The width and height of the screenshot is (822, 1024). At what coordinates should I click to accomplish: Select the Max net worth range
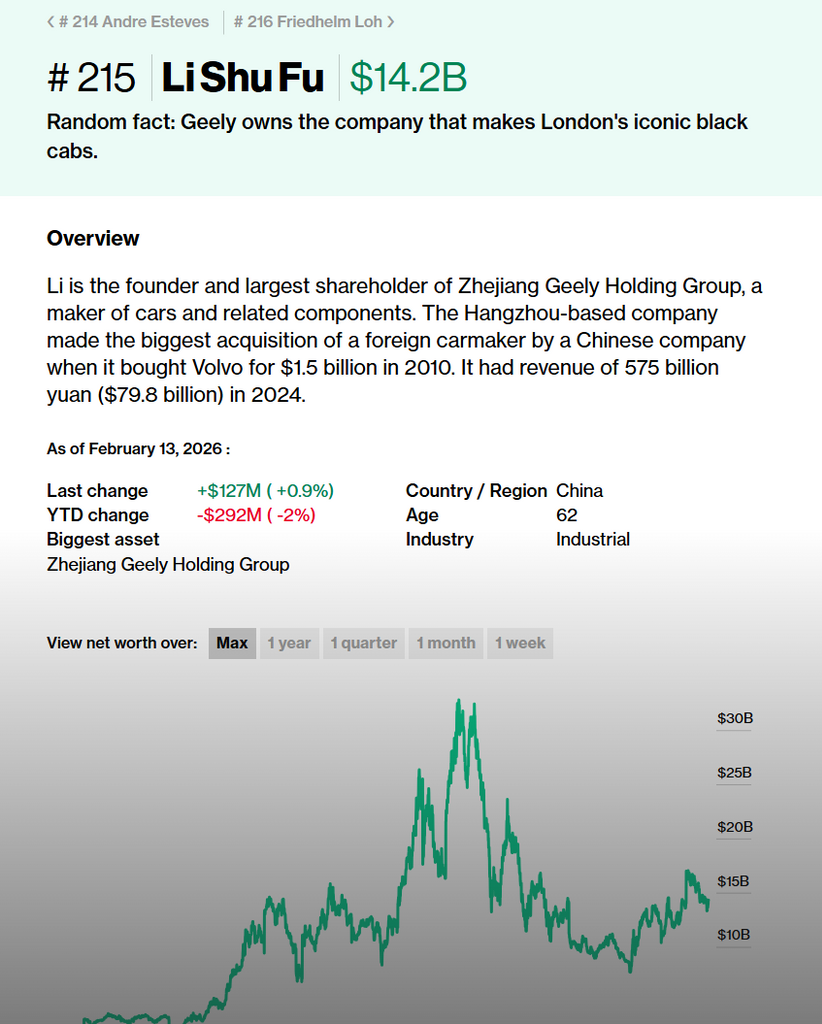(232, 643)
